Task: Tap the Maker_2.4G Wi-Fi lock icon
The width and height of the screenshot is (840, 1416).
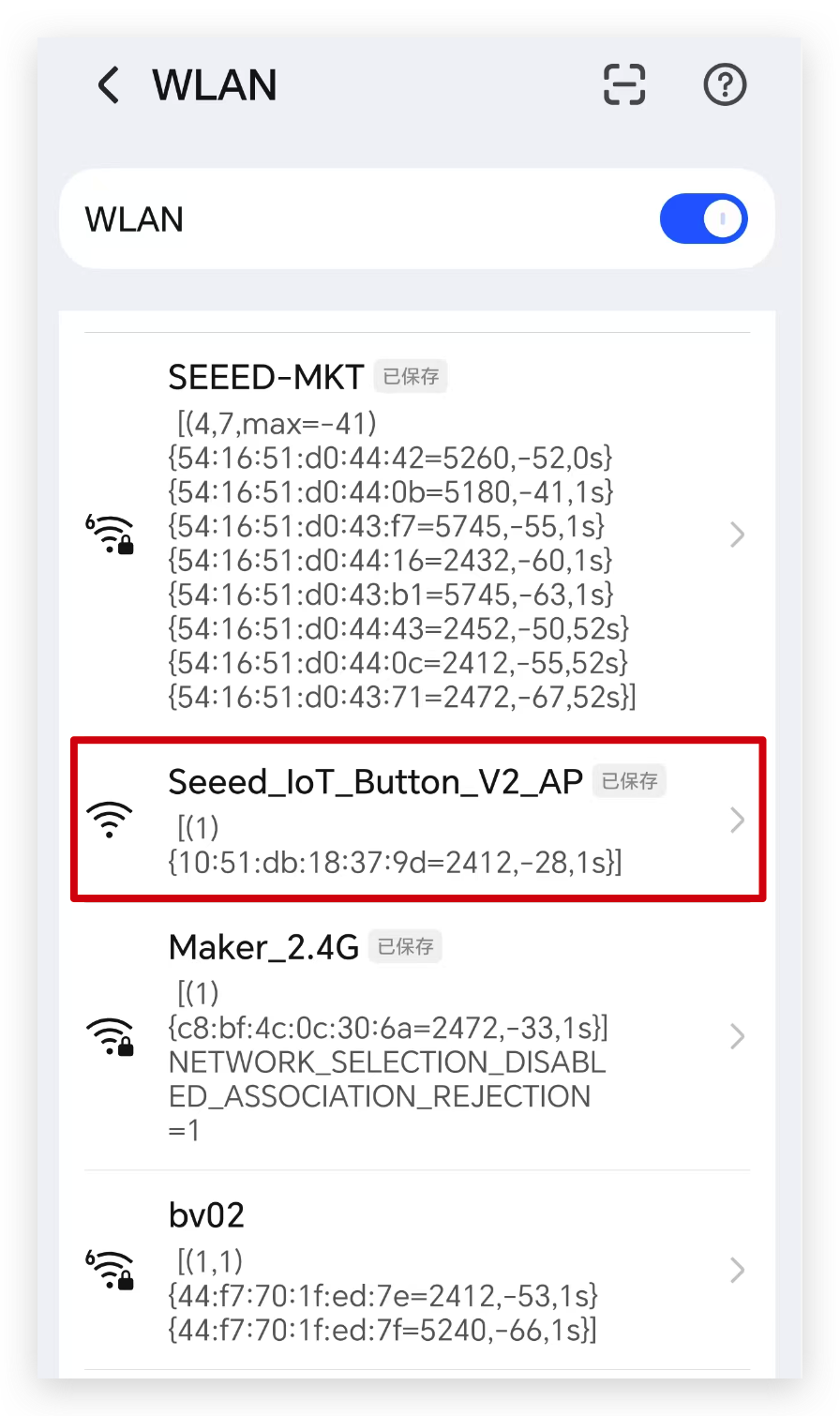Action: click(x=112, y=1037)
